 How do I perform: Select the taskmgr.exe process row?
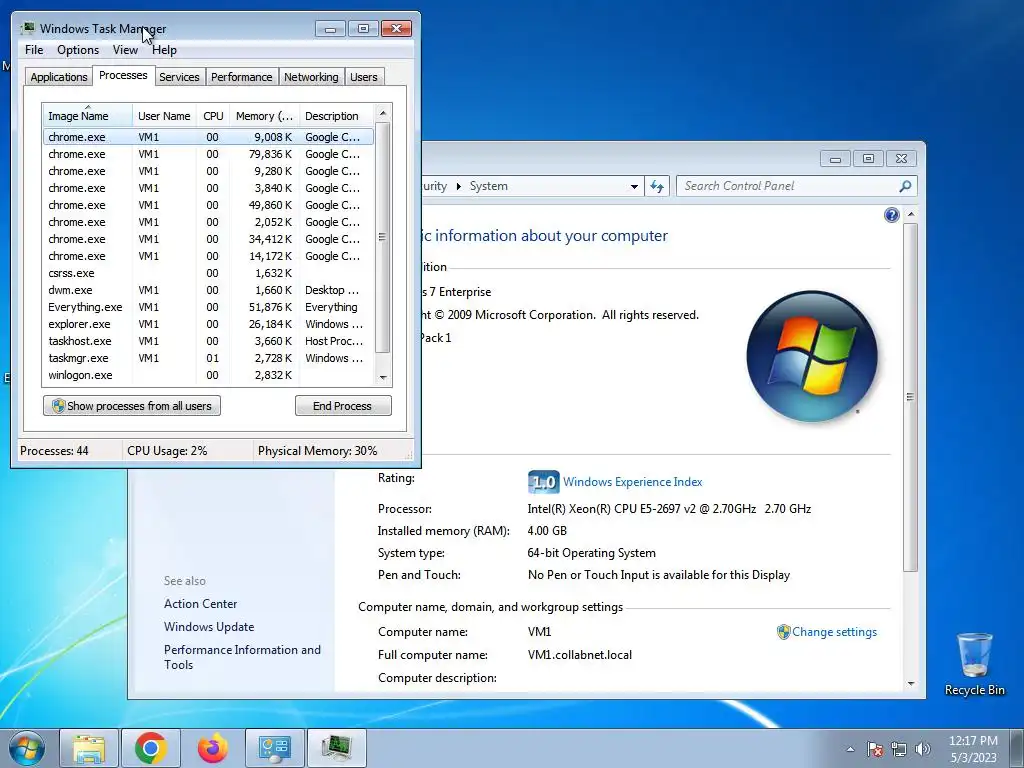click(208, 358)
